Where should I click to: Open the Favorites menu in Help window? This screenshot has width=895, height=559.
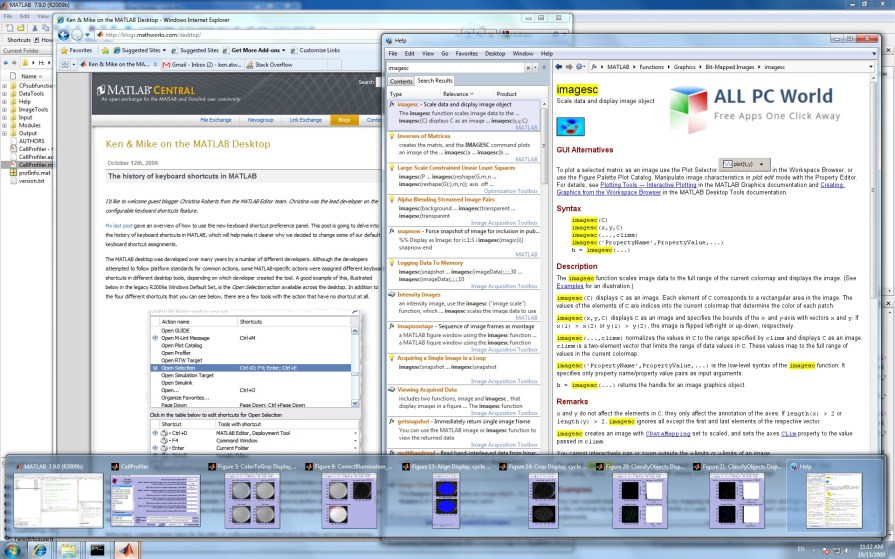[x=466, y=54]
